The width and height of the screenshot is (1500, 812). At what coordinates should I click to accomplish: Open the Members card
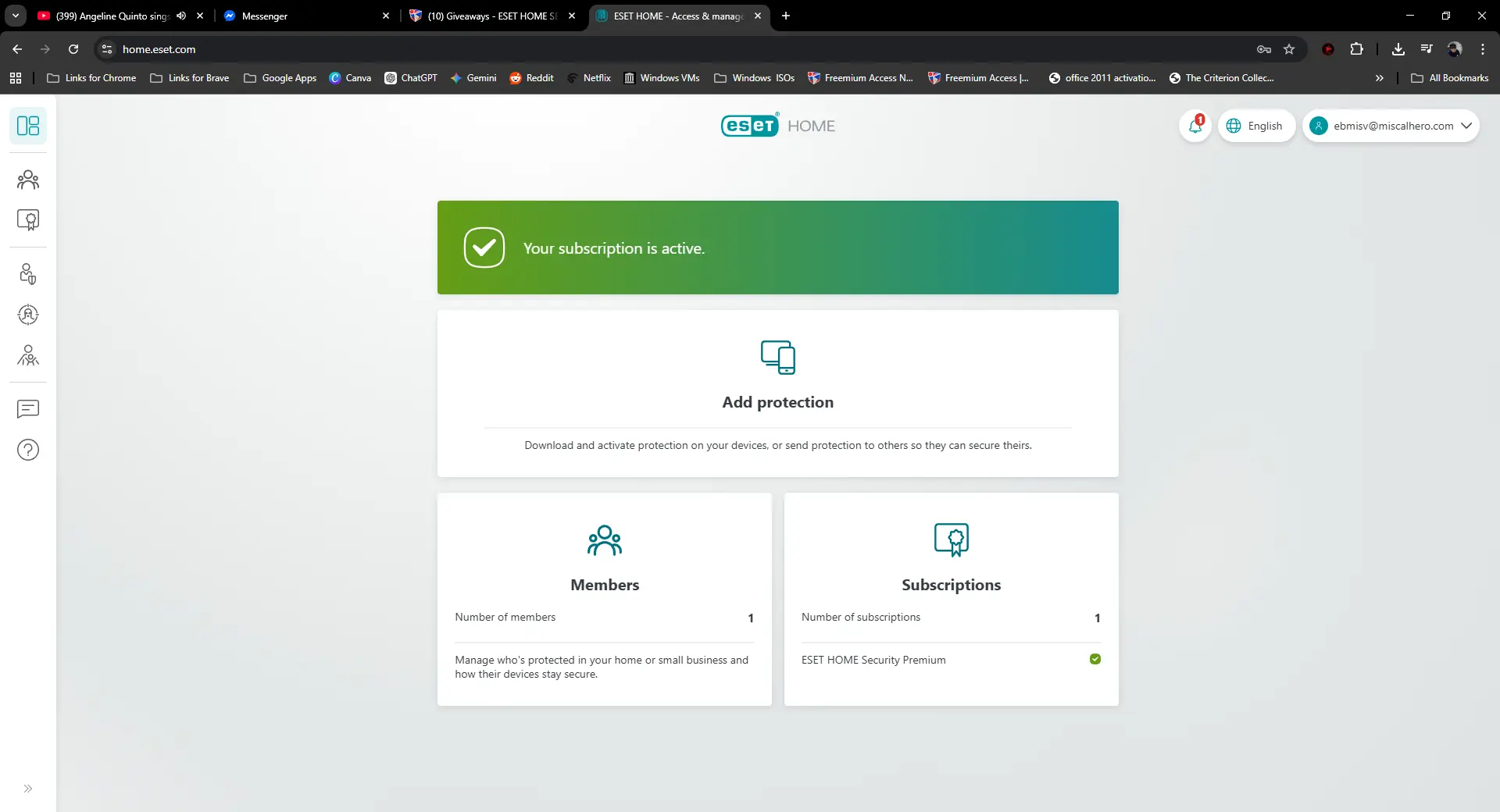(x=605, y=600)
